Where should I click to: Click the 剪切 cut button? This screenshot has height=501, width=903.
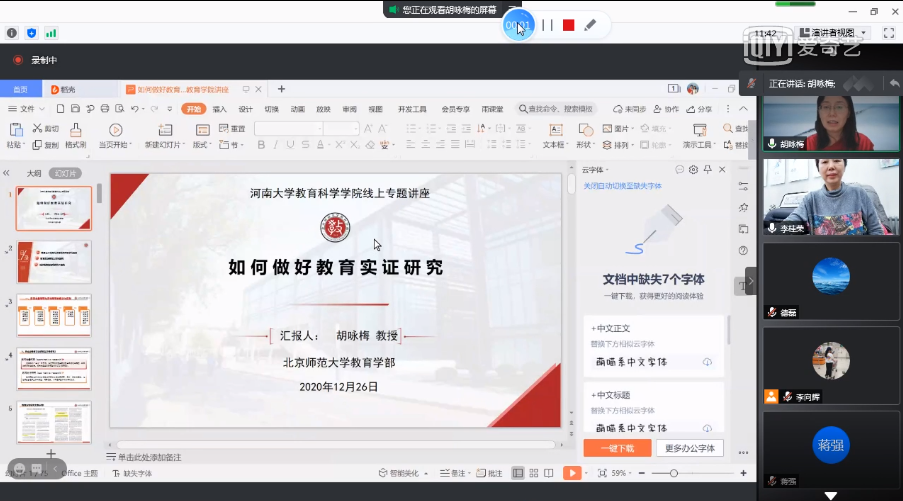45,128
